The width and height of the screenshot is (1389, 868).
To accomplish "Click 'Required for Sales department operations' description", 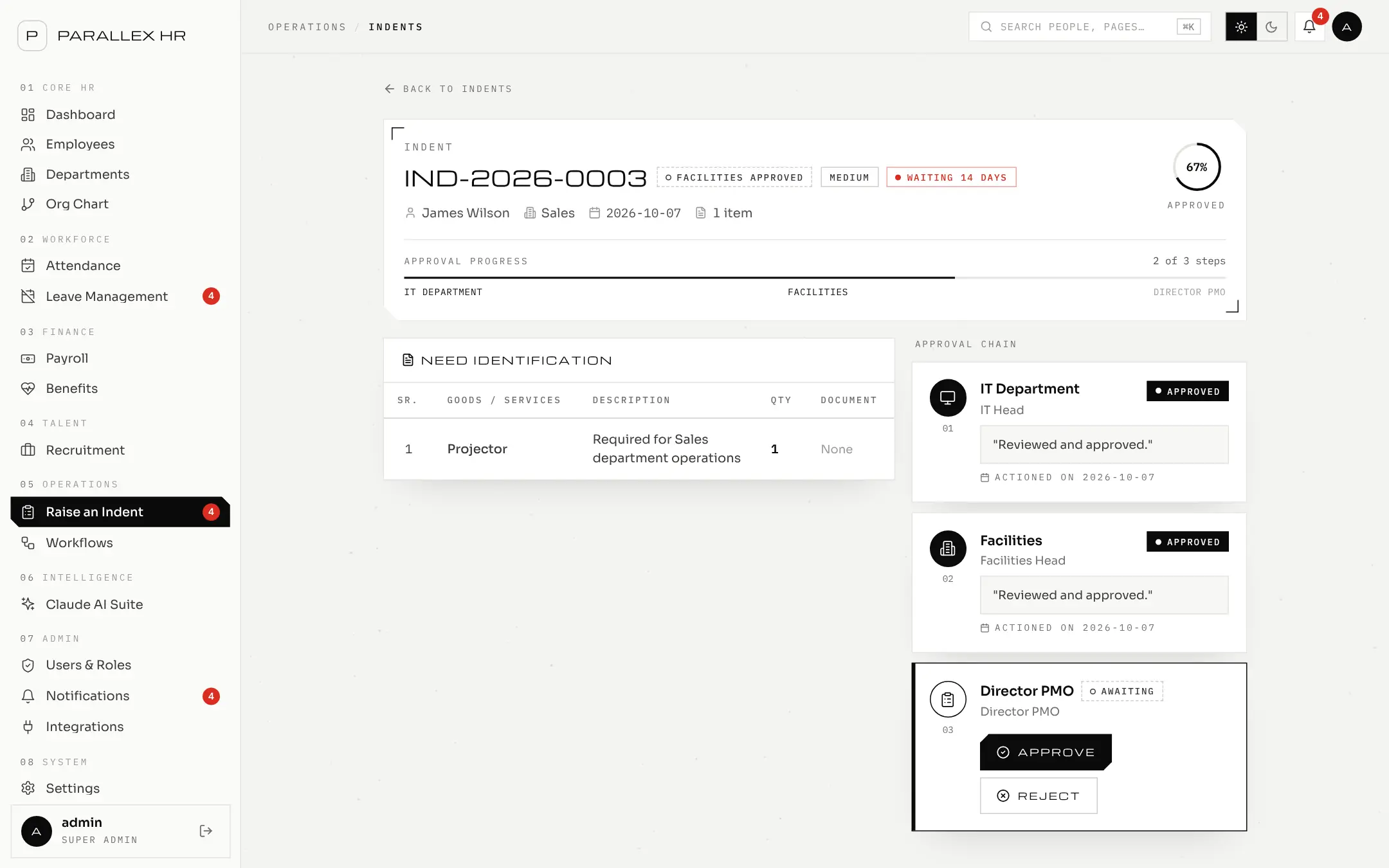I will pos(666,449).
